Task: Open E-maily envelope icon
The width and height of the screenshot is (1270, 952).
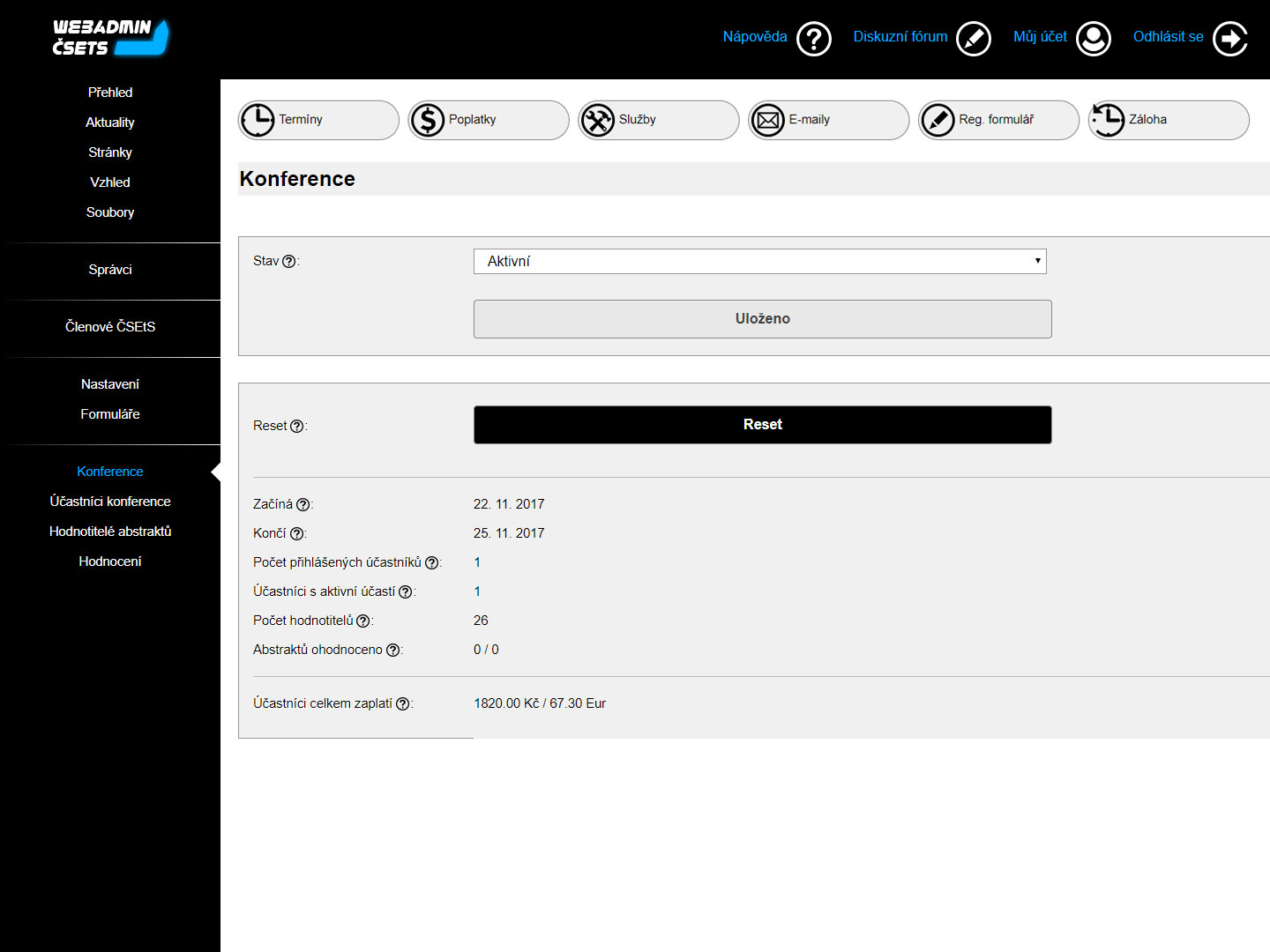Action: 768,120
